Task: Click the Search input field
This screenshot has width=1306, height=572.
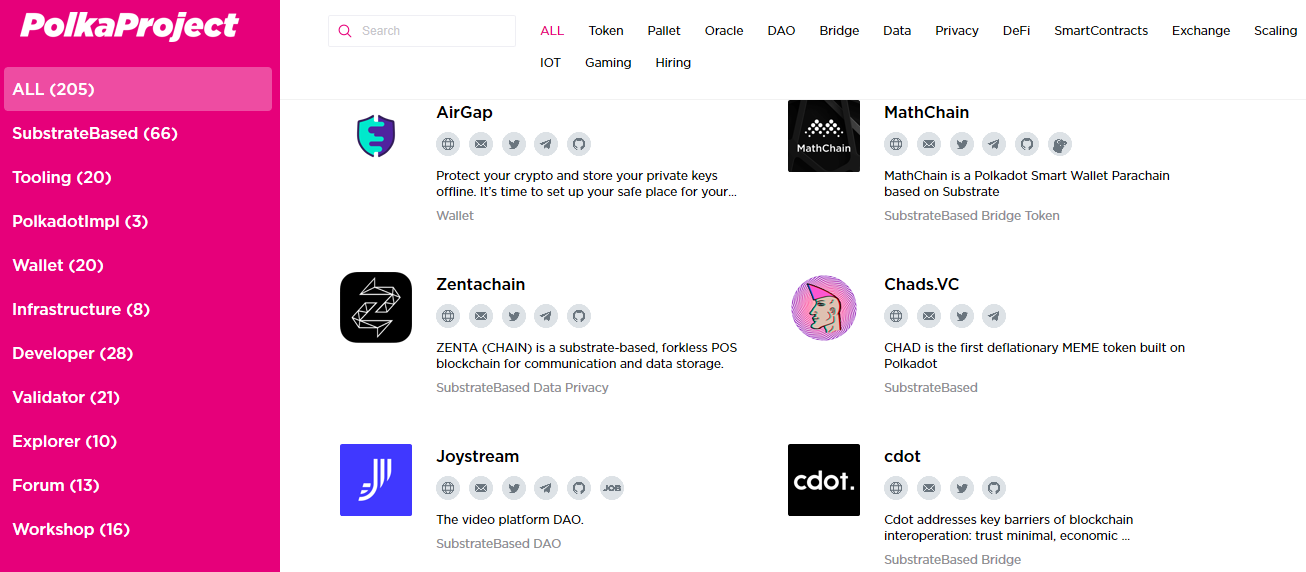Action: [x=422, y=31]
